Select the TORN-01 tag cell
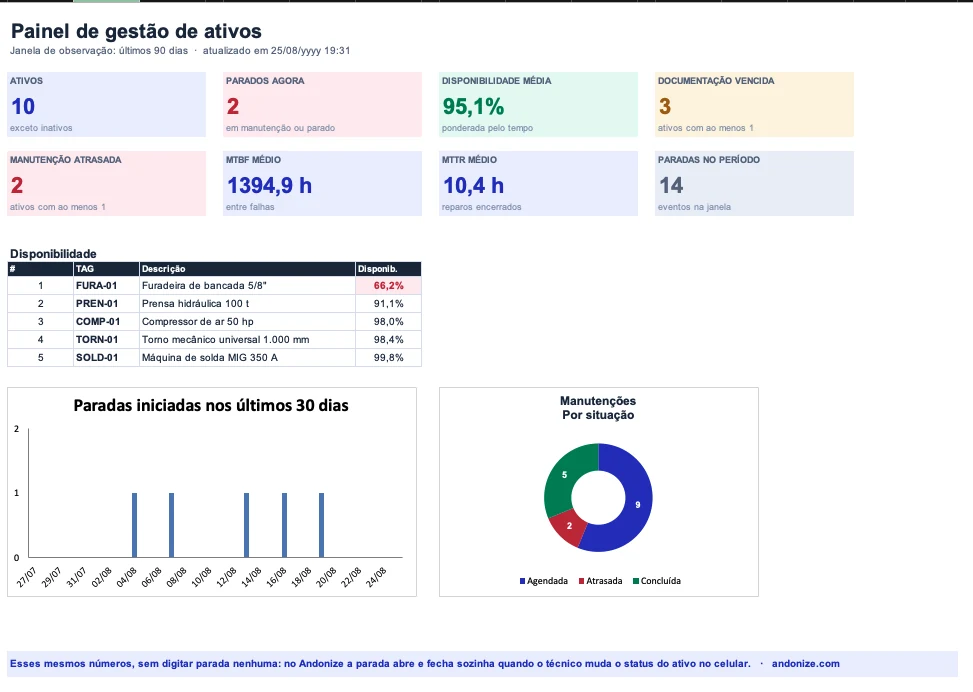Image resolution: width=973 pixels, height=692 pixels. tap(106, 339)
